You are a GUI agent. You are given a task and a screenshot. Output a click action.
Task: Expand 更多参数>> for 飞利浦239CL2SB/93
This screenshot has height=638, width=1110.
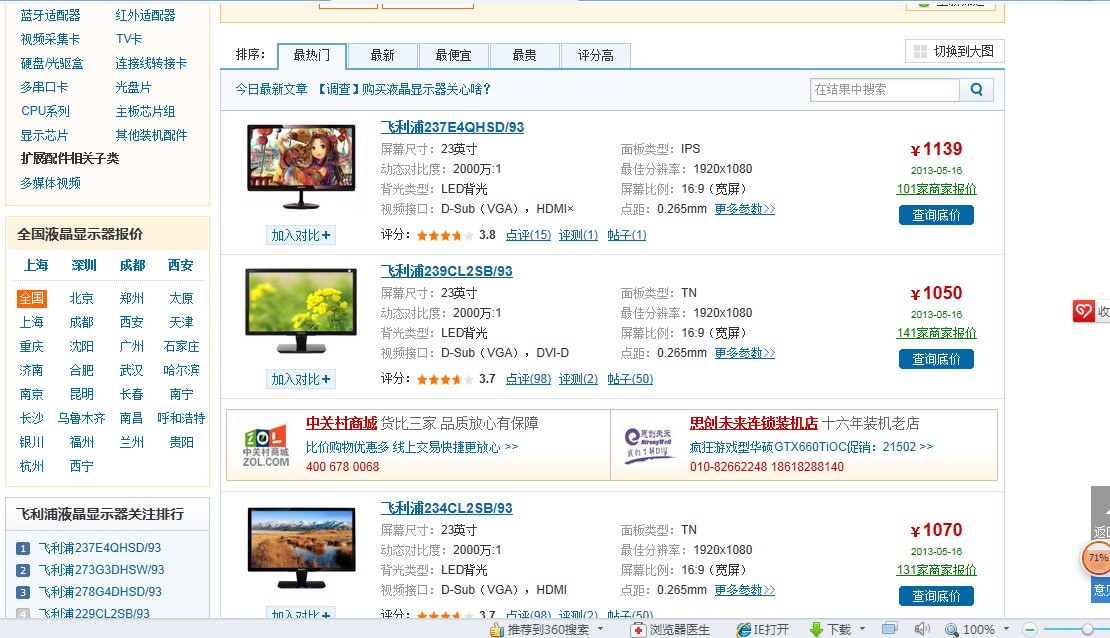coord(745,353)
